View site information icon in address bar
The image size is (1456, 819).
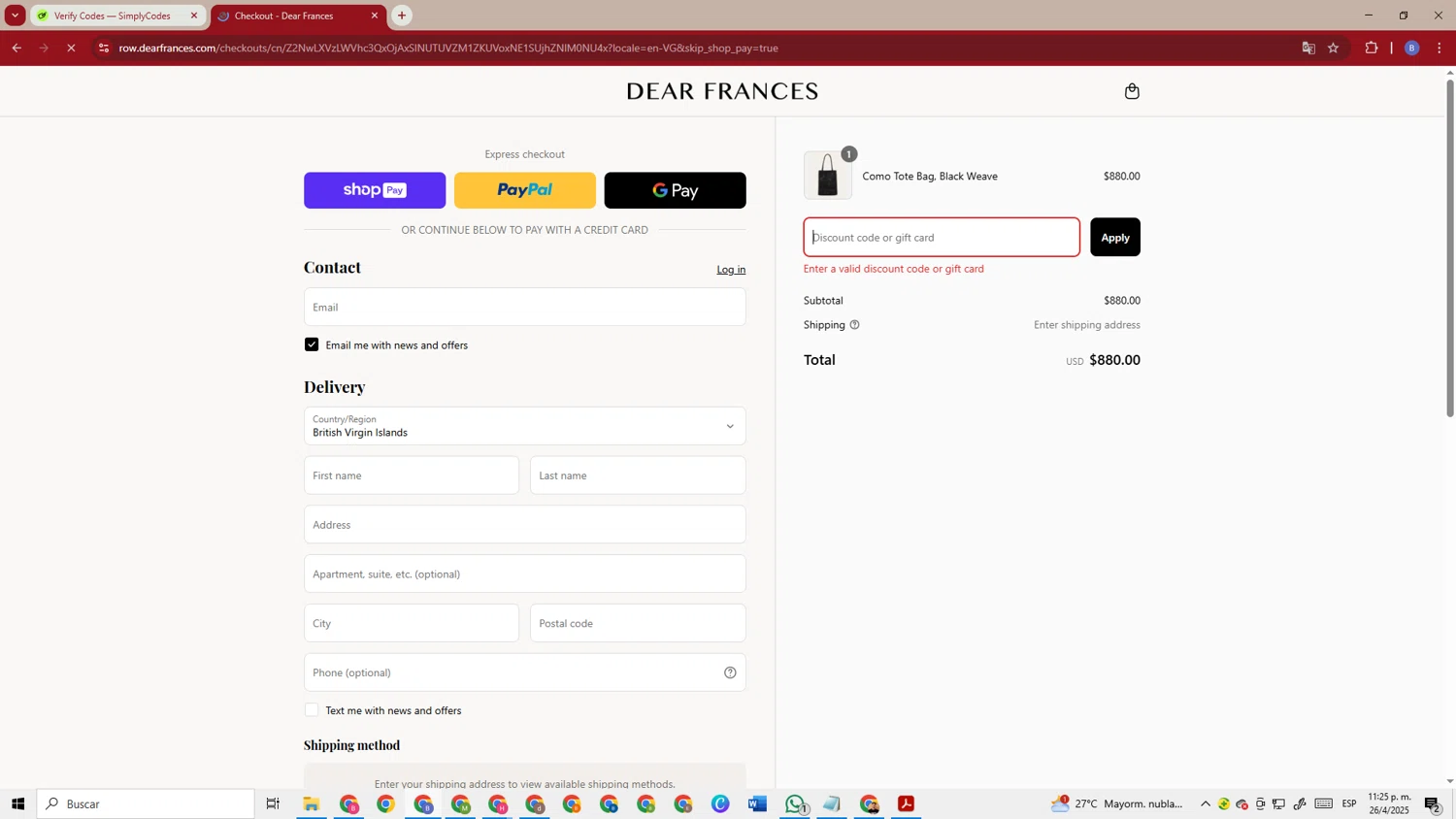pyautogui.click(x=104, y=48)
